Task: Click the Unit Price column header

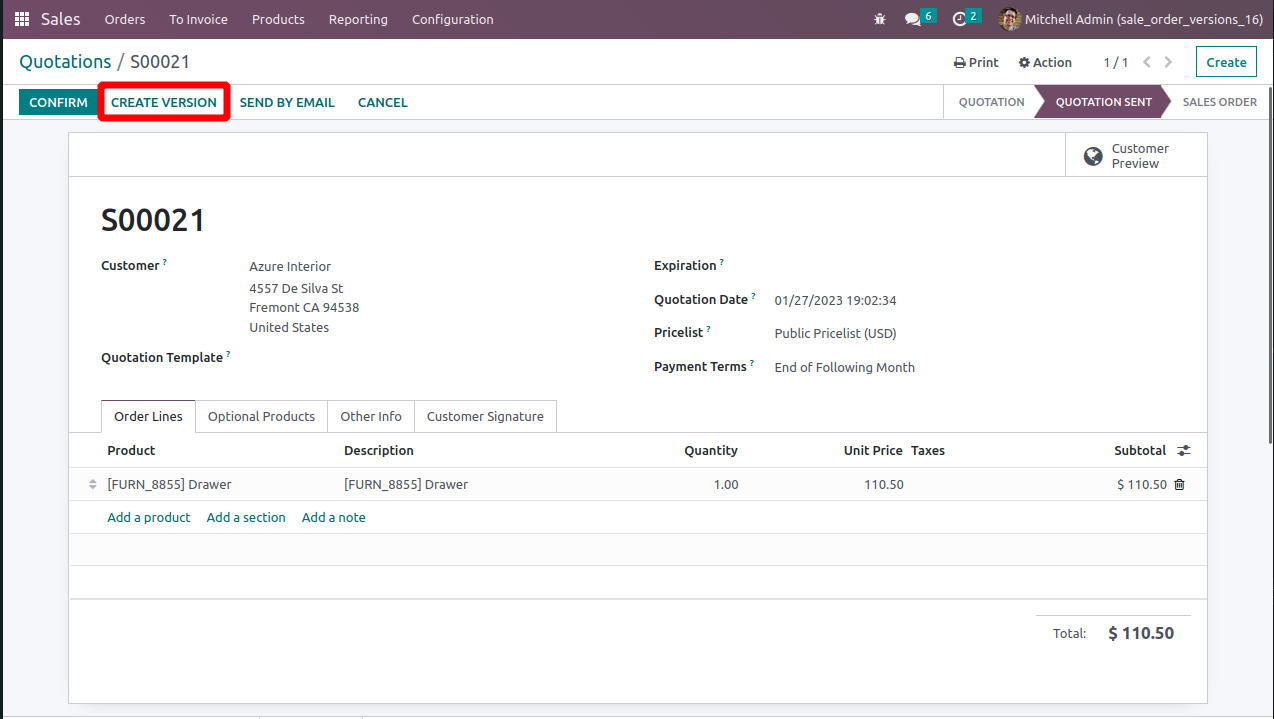Action: 873,451
